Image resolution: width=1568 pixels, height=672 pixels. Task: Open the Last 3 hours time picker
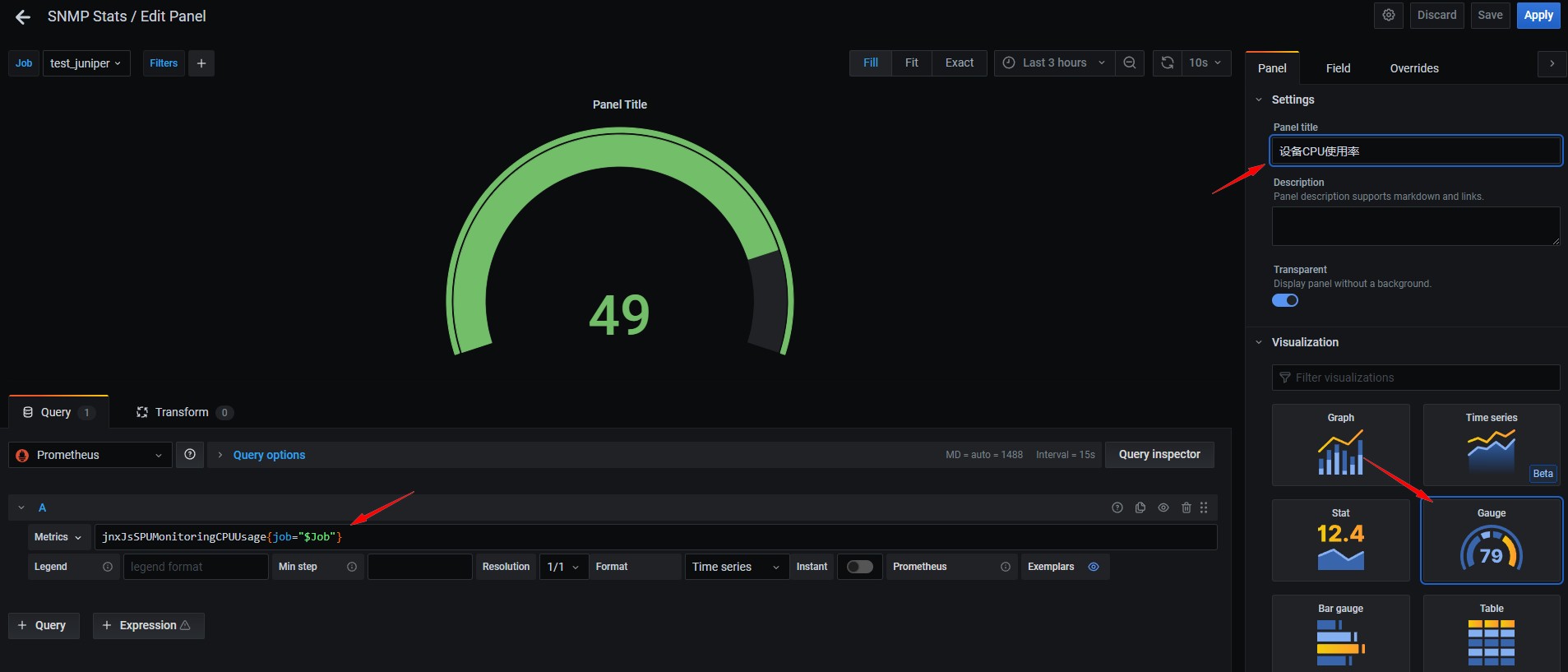tap(1054, 63)
